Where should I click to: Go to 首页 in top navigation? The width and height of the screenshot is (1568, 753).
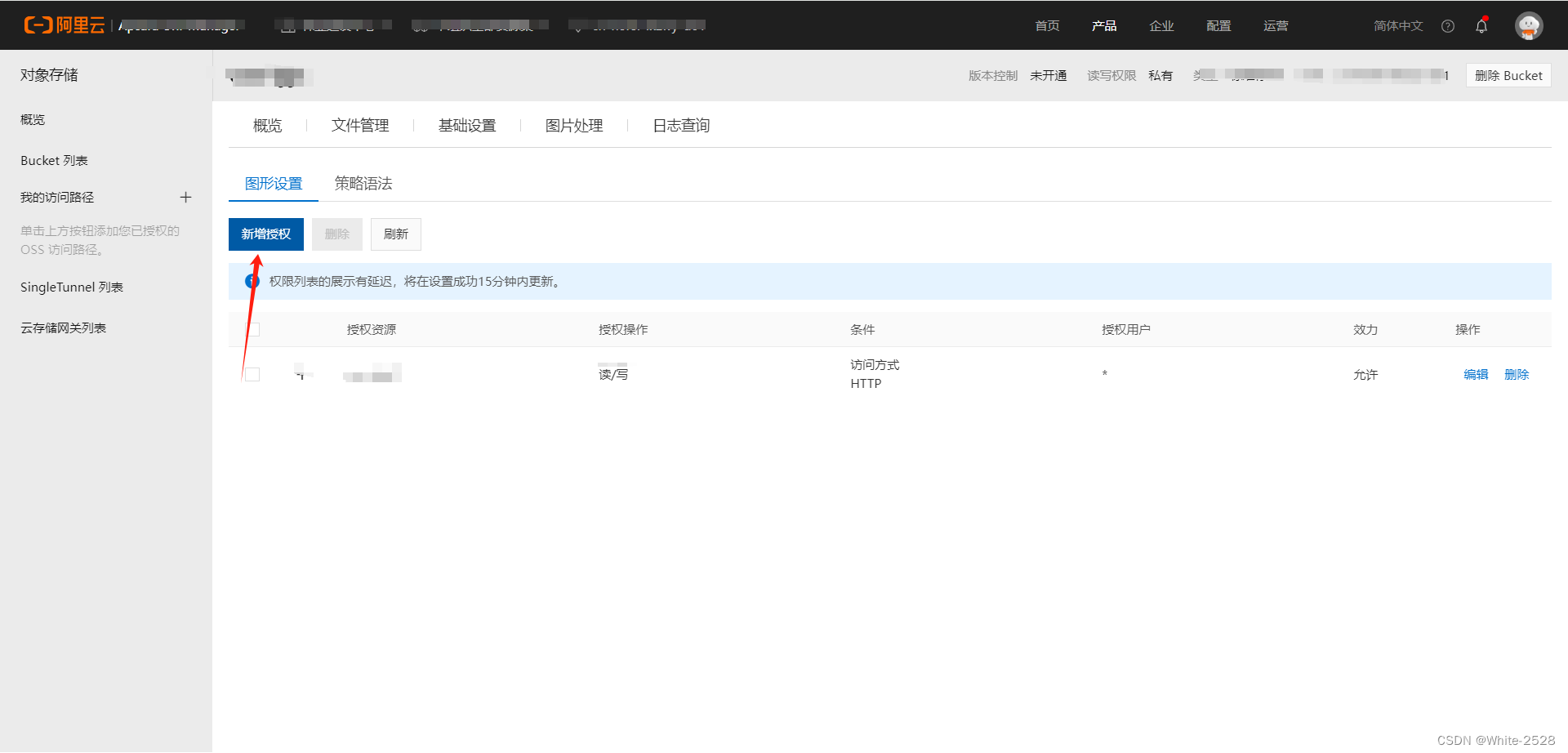coord(1047,26)
